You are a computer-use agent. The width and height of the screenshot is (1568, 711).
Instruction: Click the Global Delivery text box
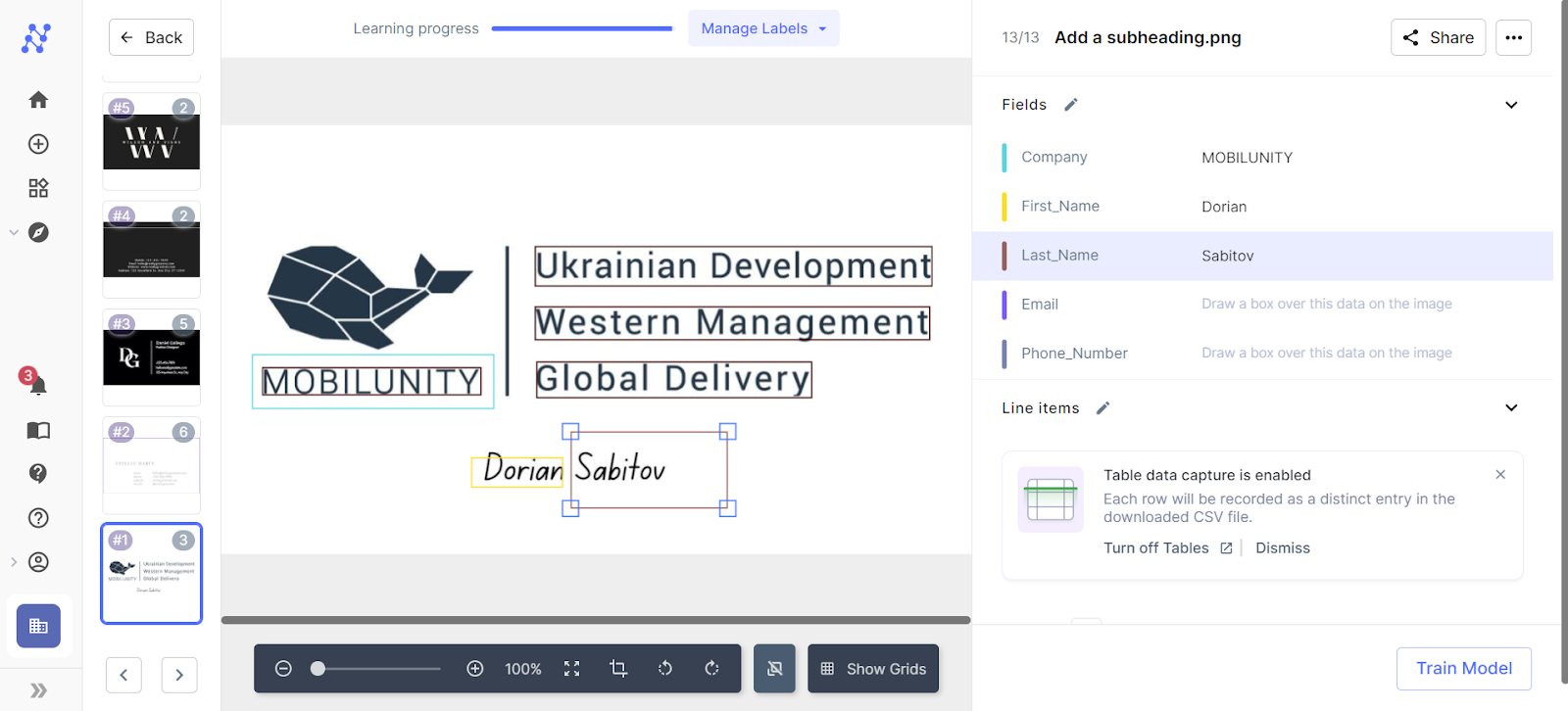click(x=673, y=379)
